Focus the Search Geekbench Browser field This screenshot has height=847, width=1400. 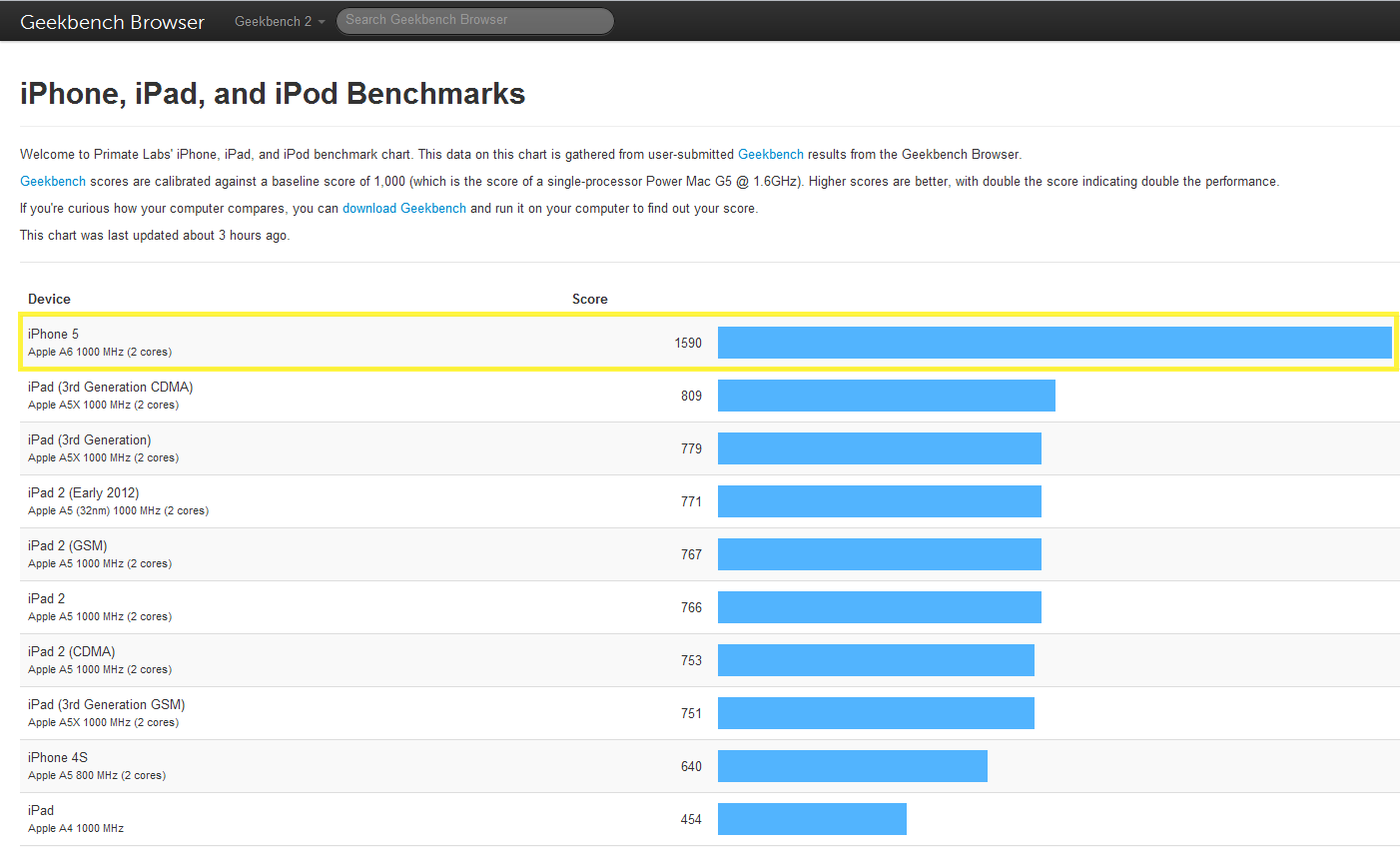(x=474, y=20)
